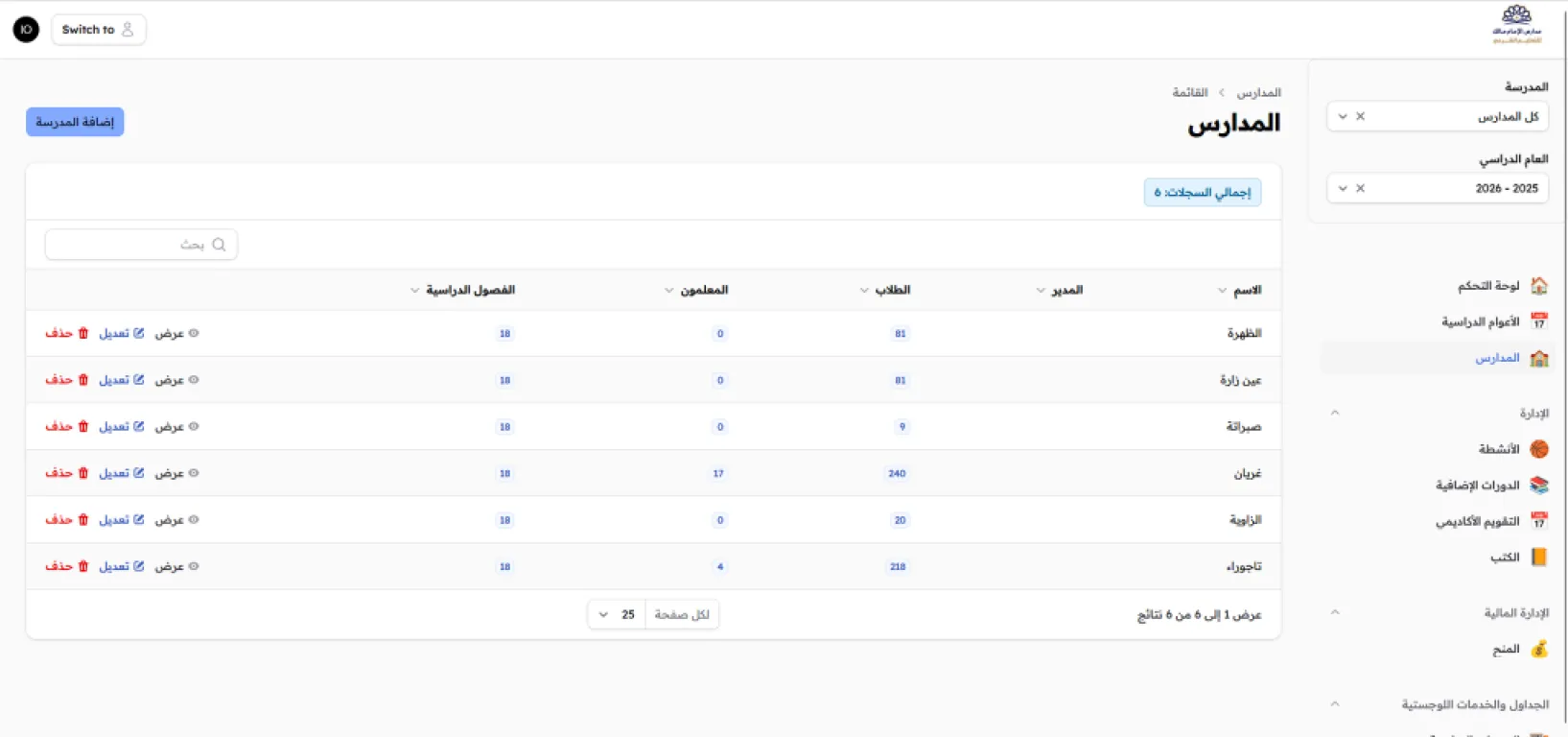1568x737 pixels.
Task: View the غريان school row
Action: (x=176, y=473)
